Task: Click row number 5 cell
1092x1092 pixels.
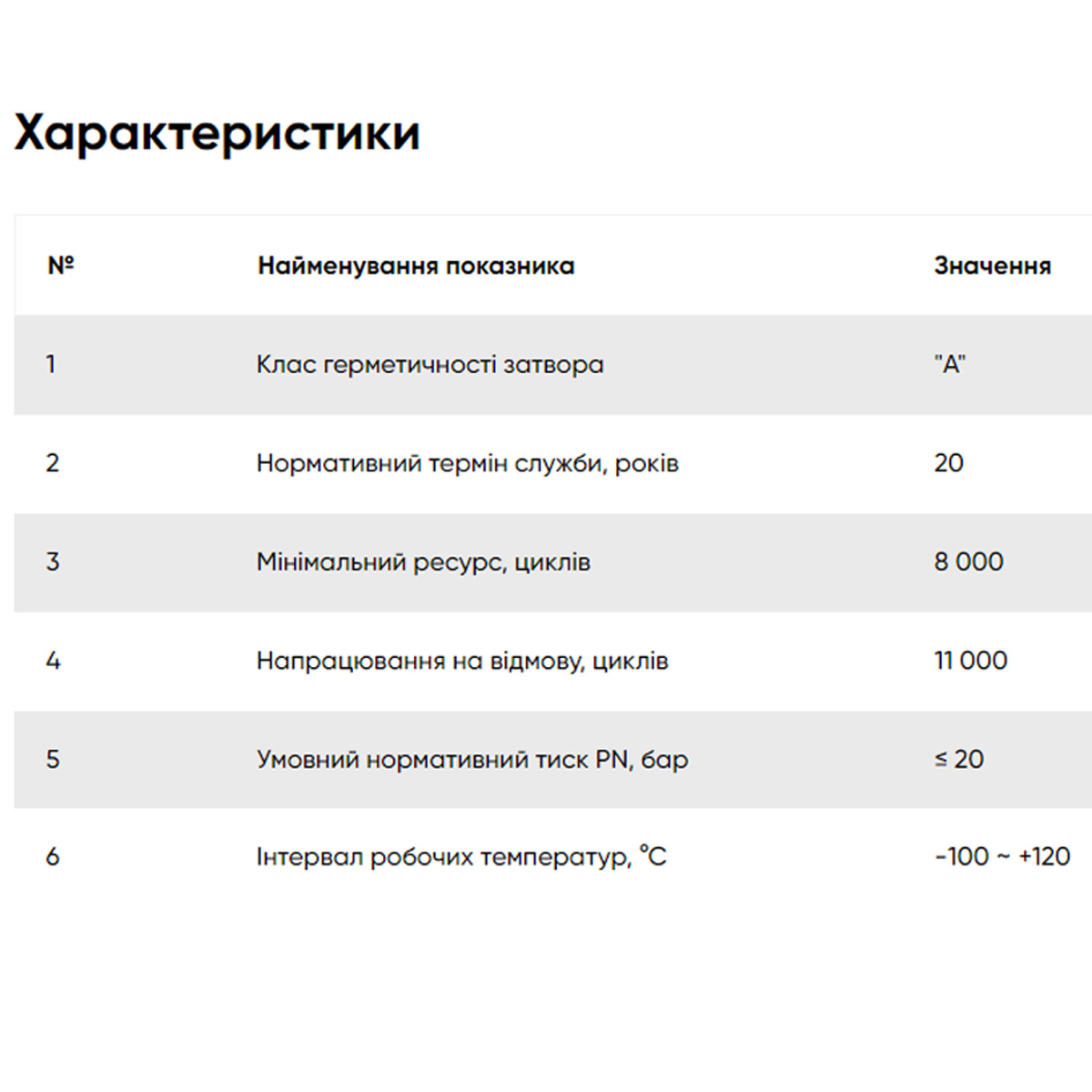Action: (52, 760)
